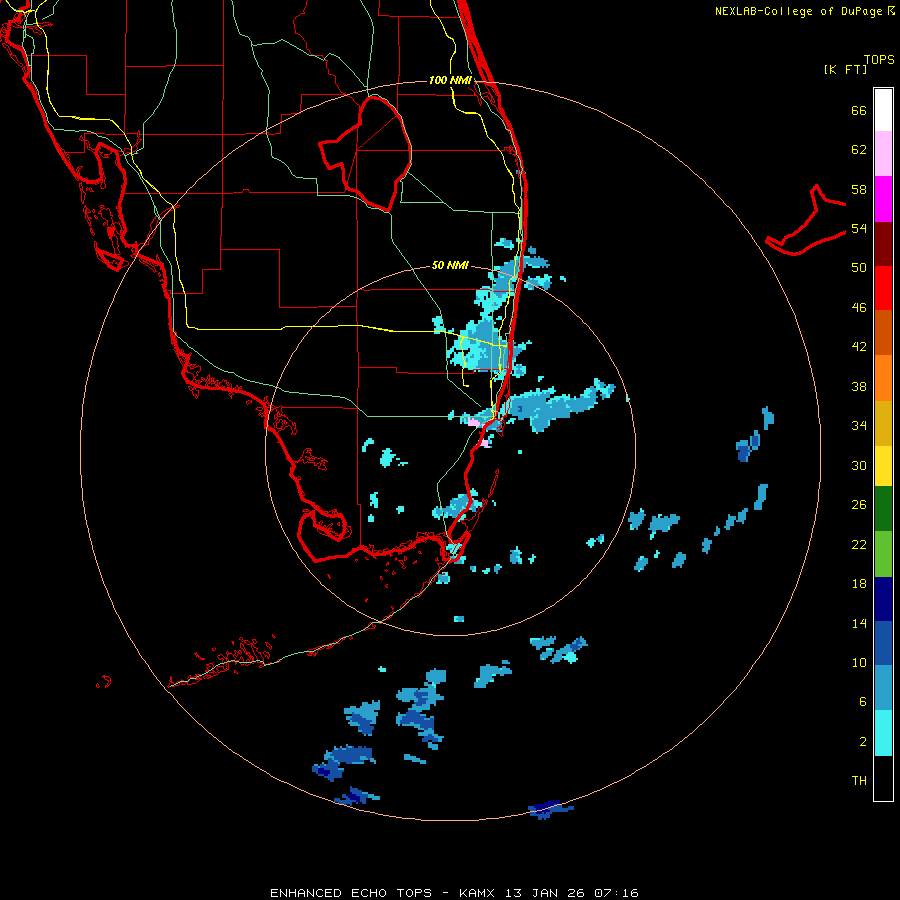Viewport: 900px width, 900px height.
Task: Click the 26 legend value
Action: 859,505
